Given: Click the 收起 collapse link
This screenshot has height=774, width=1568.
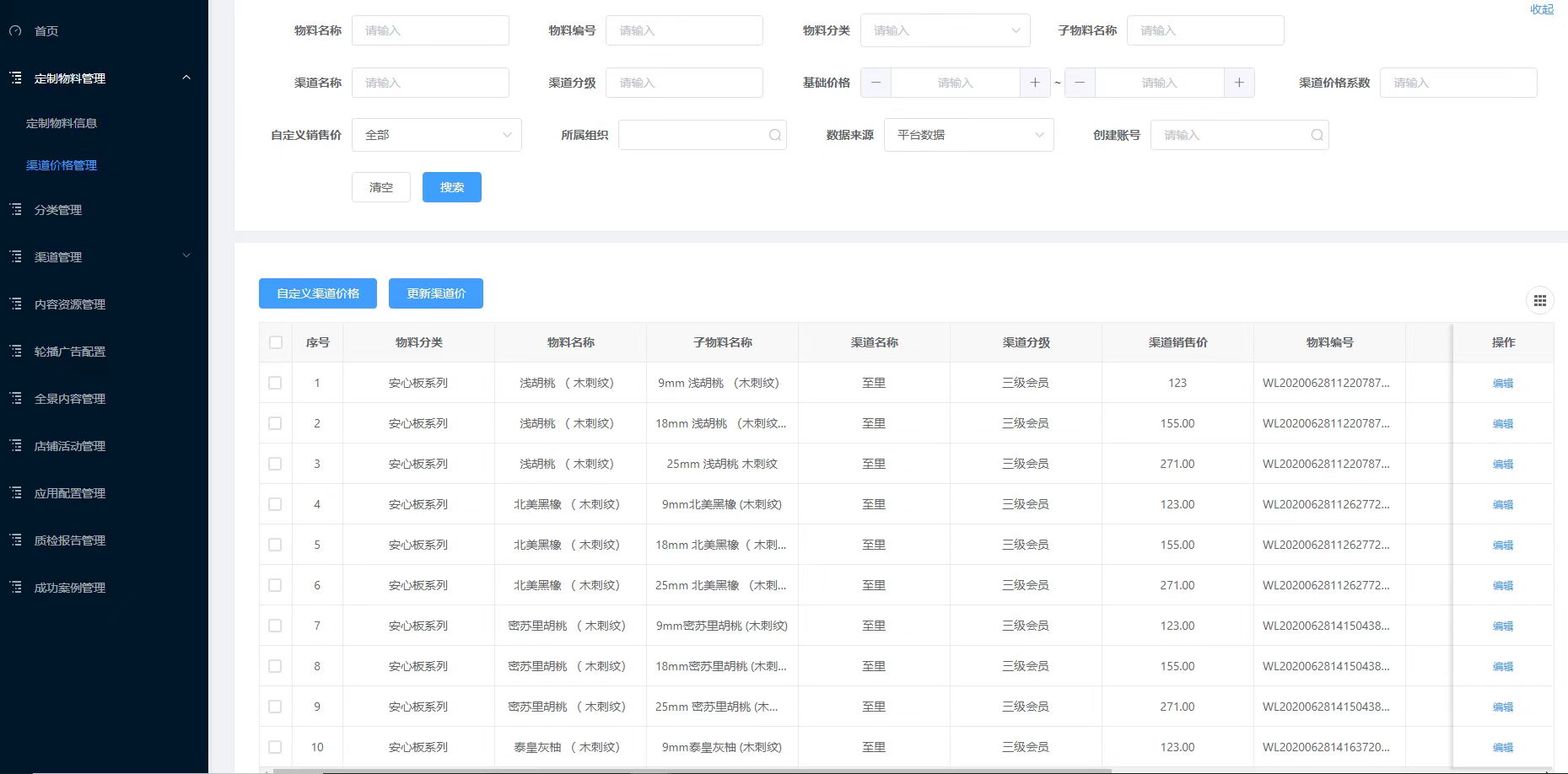Looking at the screenshot, I should [1542, 9].
